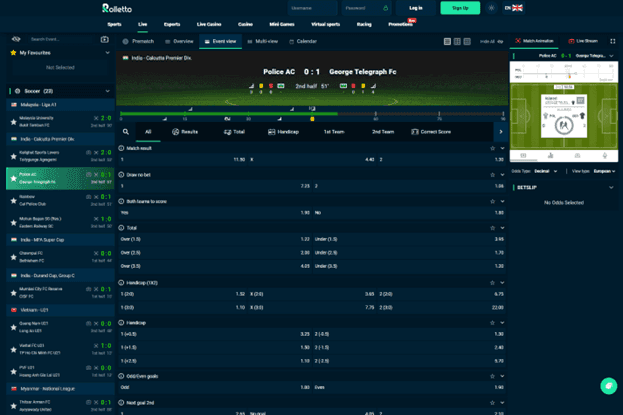Toggle the hide sidebar eye icon

pyautogui.click(x=16, y=39)
